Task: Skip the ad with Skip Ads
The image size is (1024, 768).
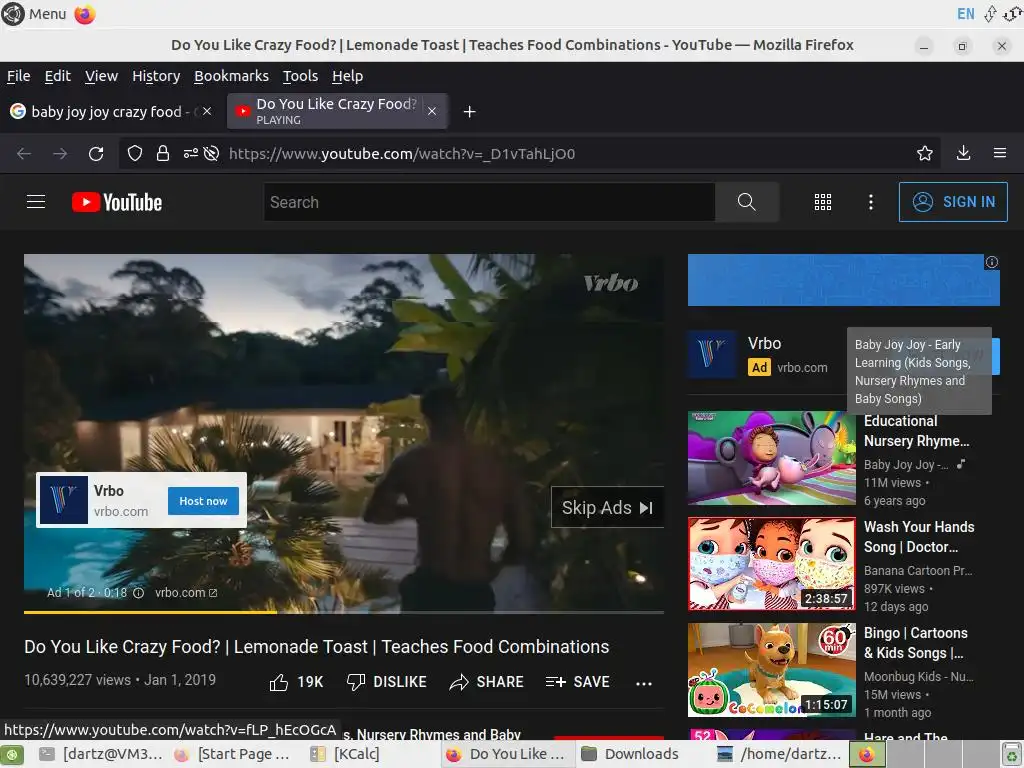Action: click(x=607, y=507)
